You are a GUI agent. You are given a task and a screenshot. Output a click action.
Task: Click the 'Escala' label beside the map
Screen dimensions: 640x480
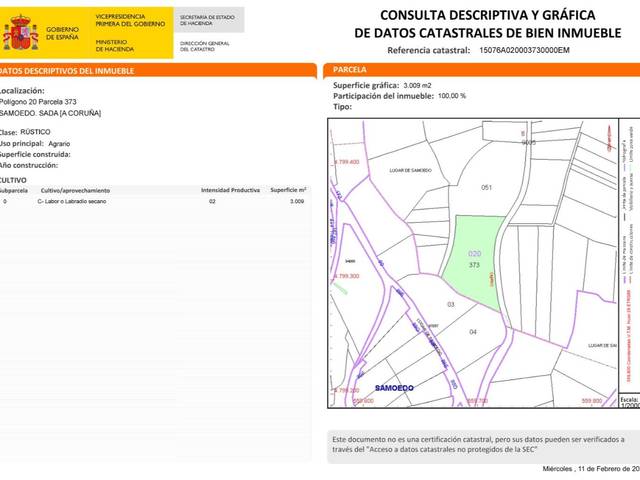(629, 399)
